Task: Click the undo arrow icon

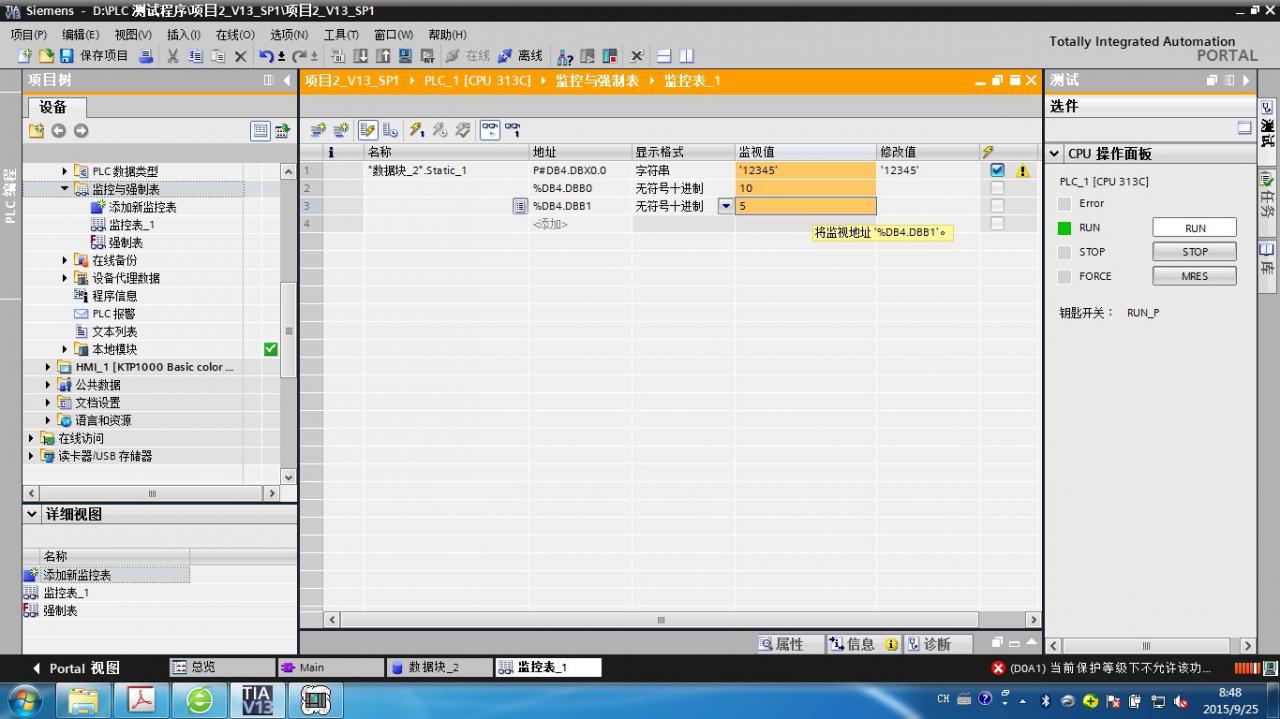Action: (266, 56)
